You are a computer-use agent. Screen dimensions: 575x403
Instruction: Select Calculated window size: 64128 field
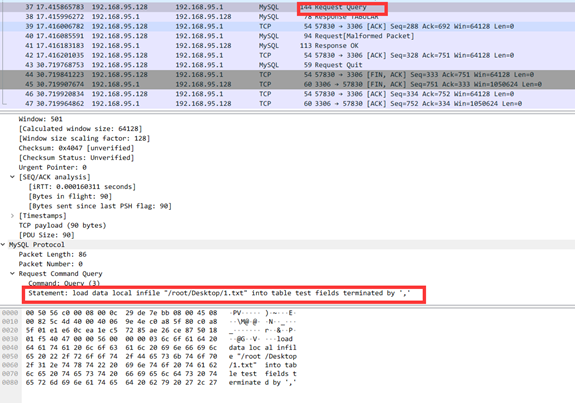click(80, 129)
